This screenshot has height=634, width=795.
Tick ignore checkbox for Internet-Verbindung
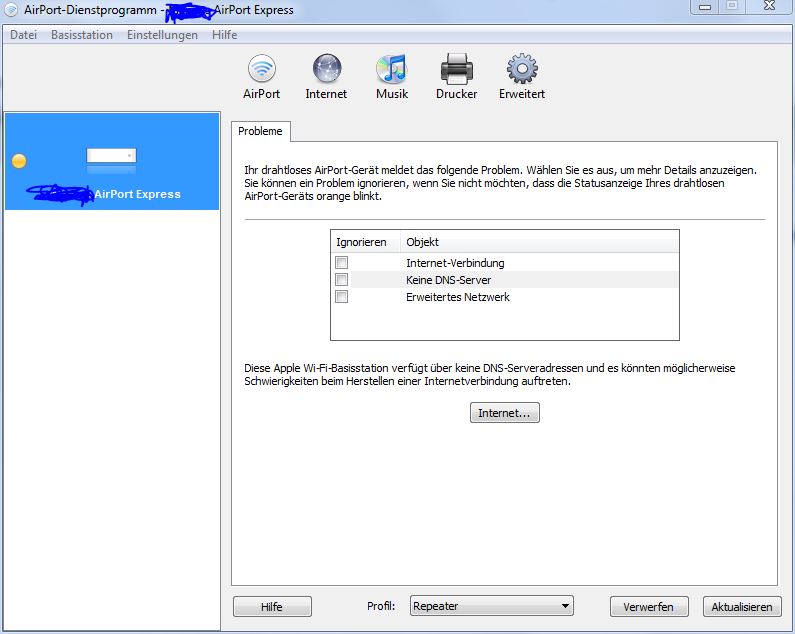pos(342,263)
